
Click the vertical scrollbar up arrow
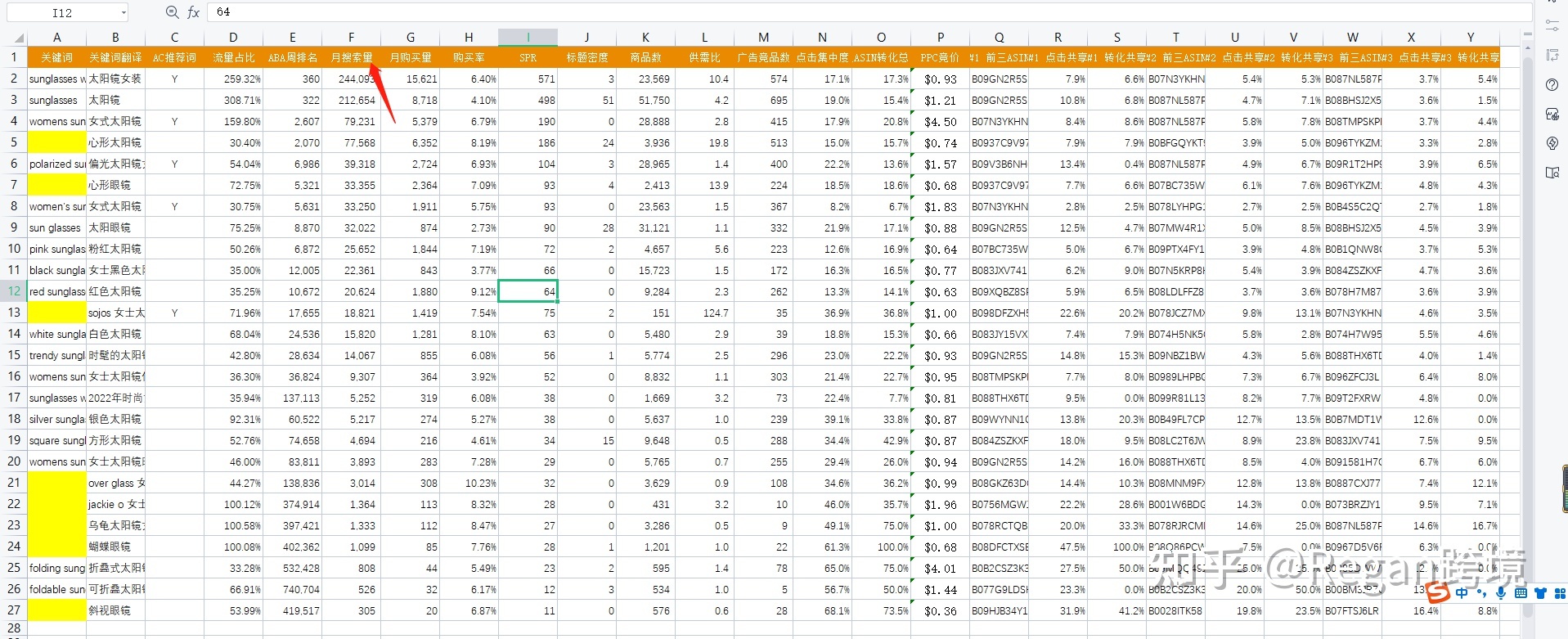[1527, 47]
